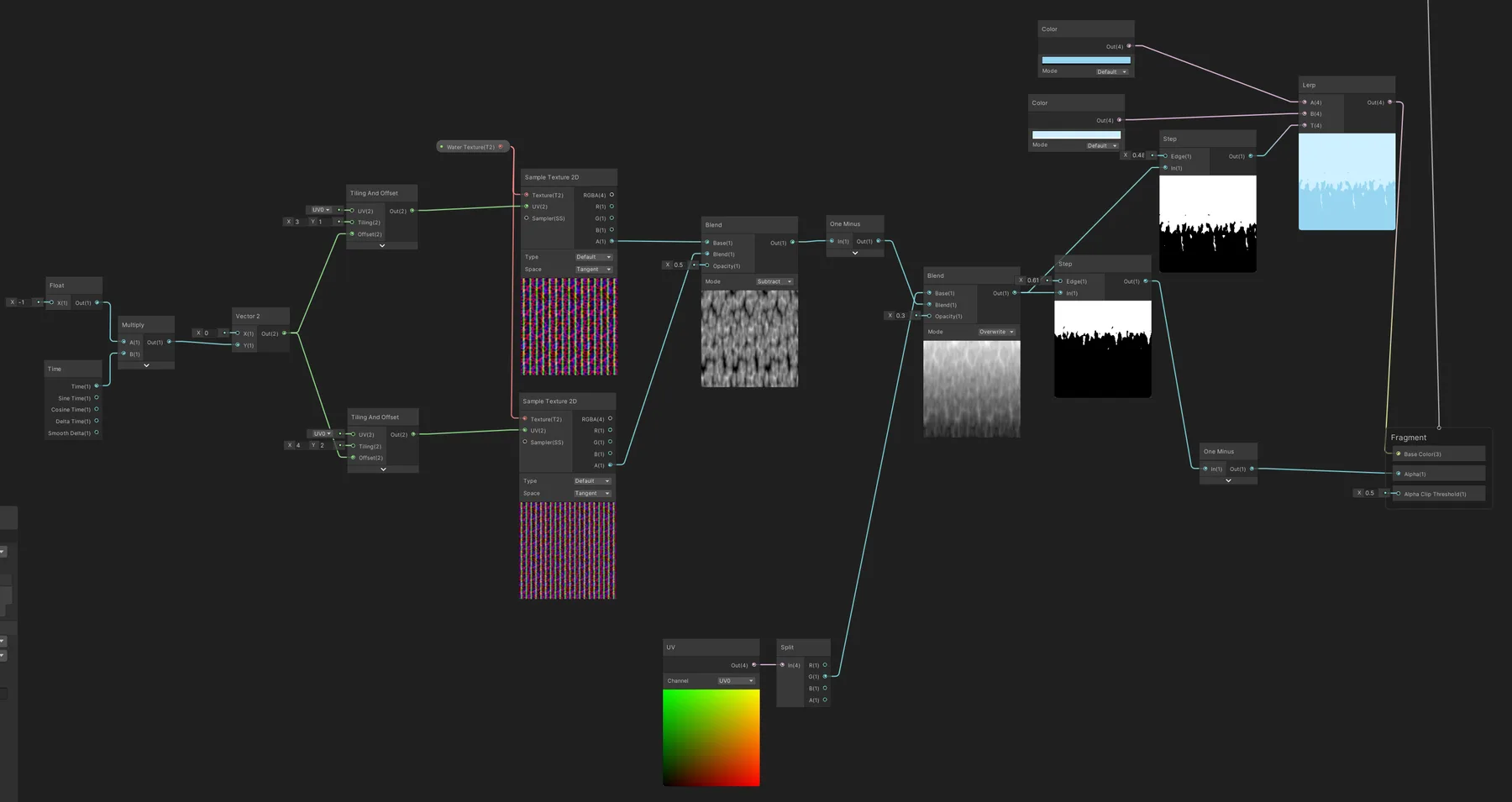Image resolution: width=1512 pixels, height=802 pixels.
Task: Click the Float node Out(1) port
Action: (x=97, y=302)
